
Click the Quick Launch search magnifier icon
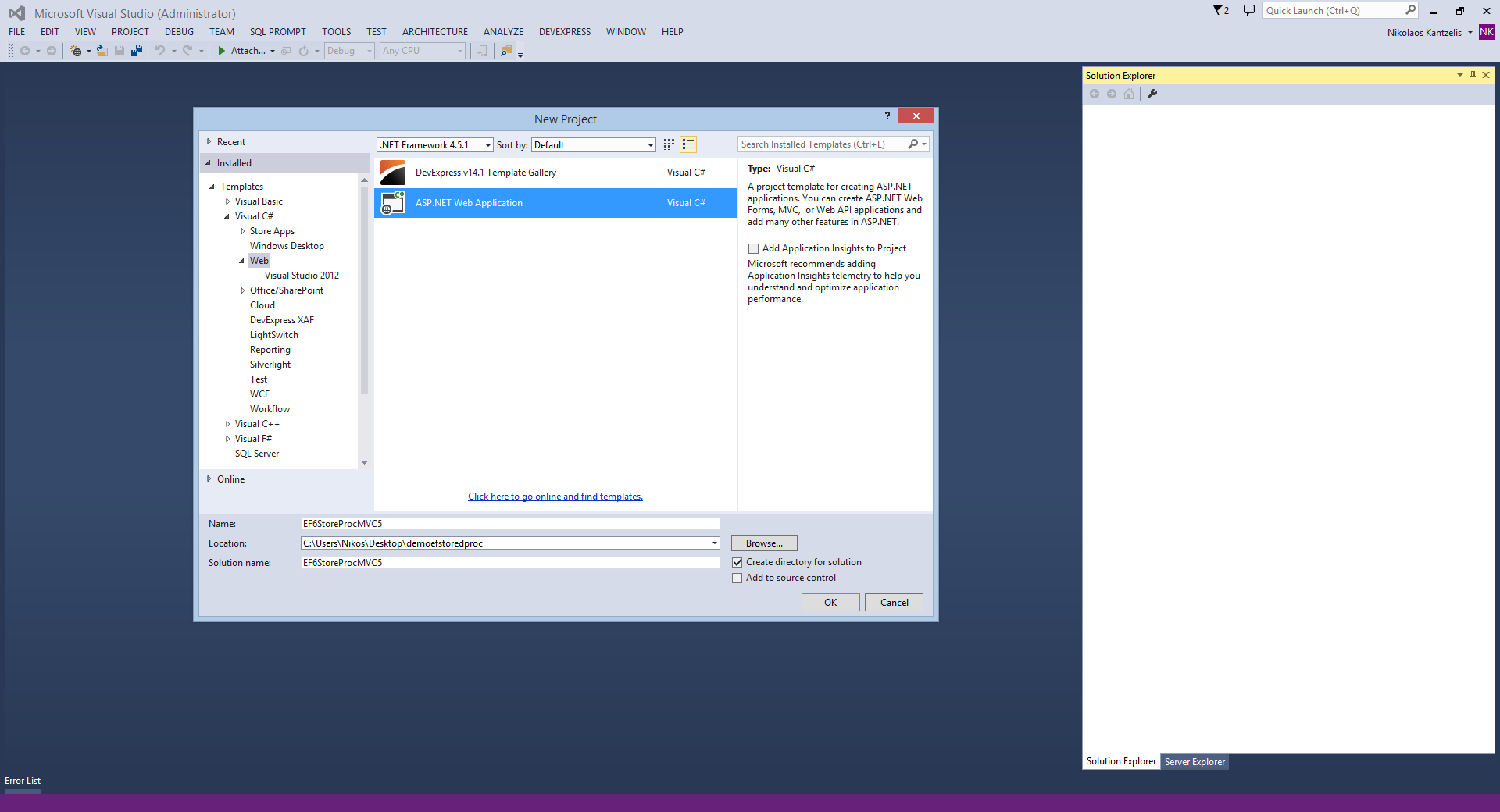point(1410,10)
